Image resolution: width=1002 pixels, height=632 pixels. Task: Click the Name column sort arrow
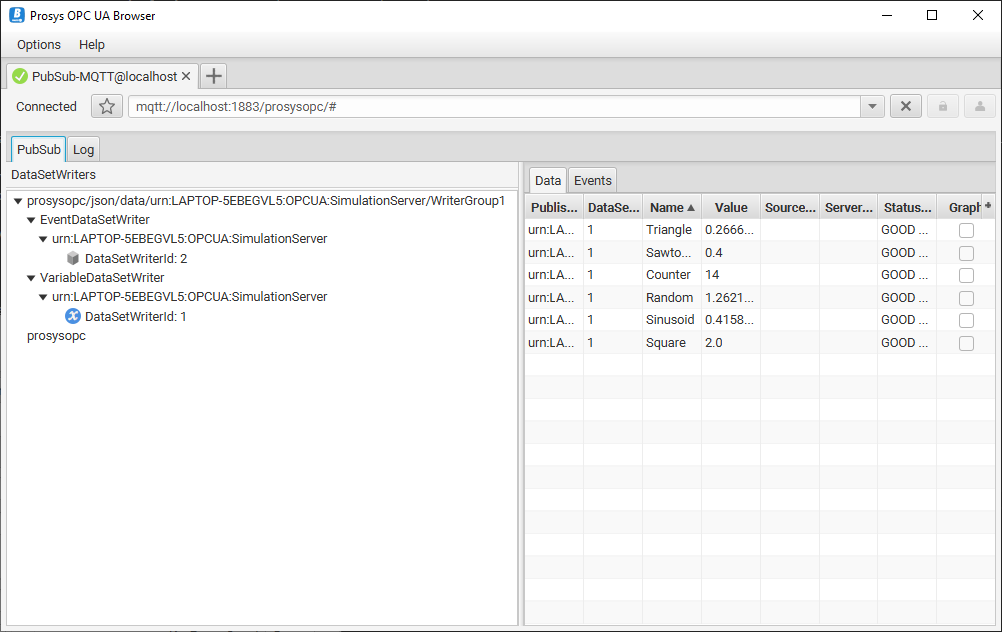tap(691, 208)
